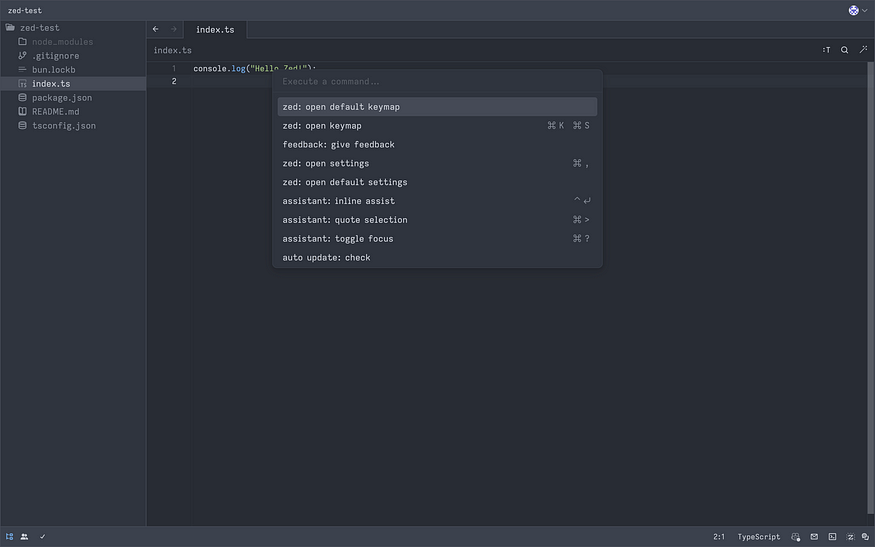Toggle inlay hints icon in editor toolbar

(826, 50)
